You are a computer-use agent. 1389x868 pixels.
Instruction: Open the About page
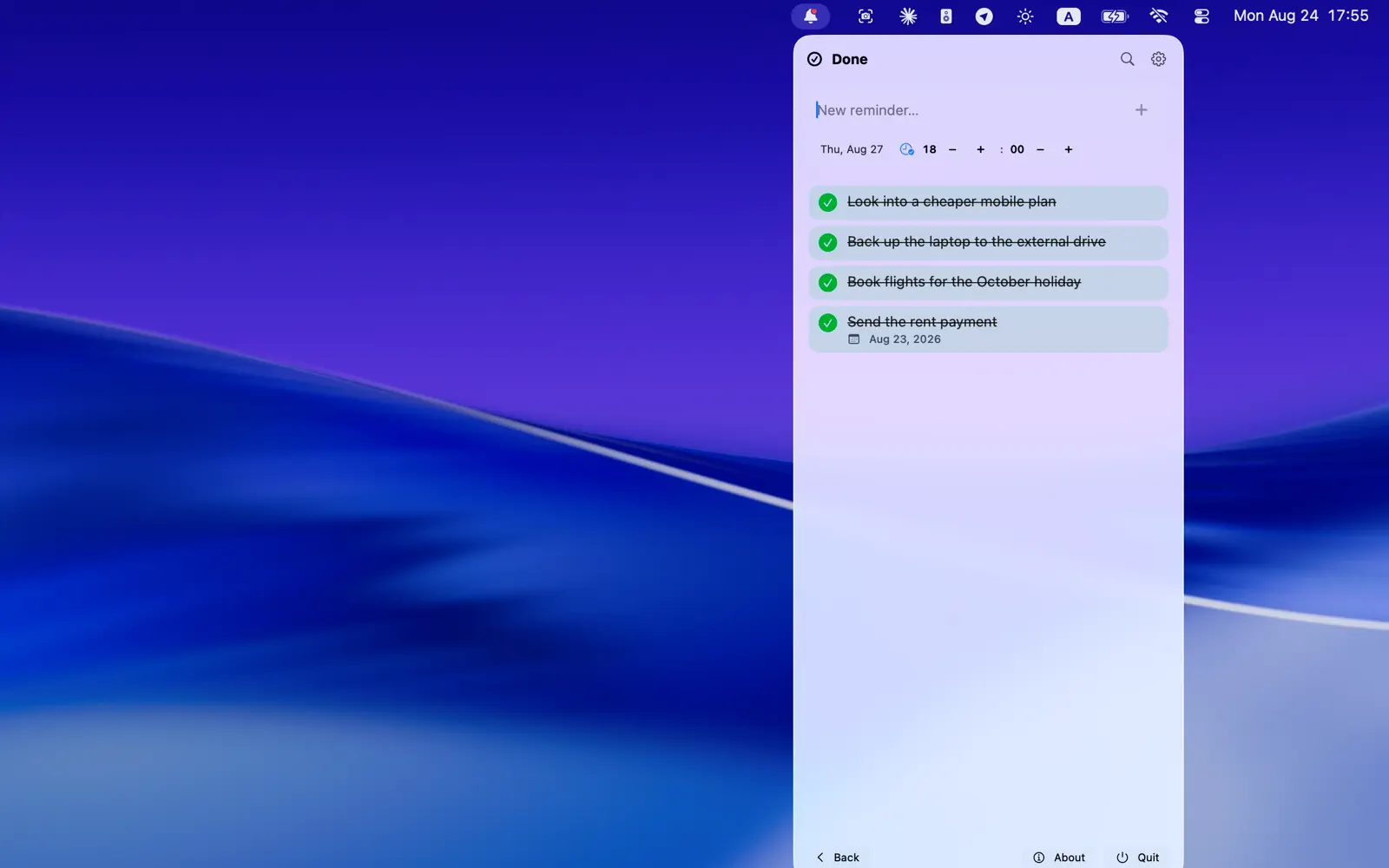coord(1059,858)
